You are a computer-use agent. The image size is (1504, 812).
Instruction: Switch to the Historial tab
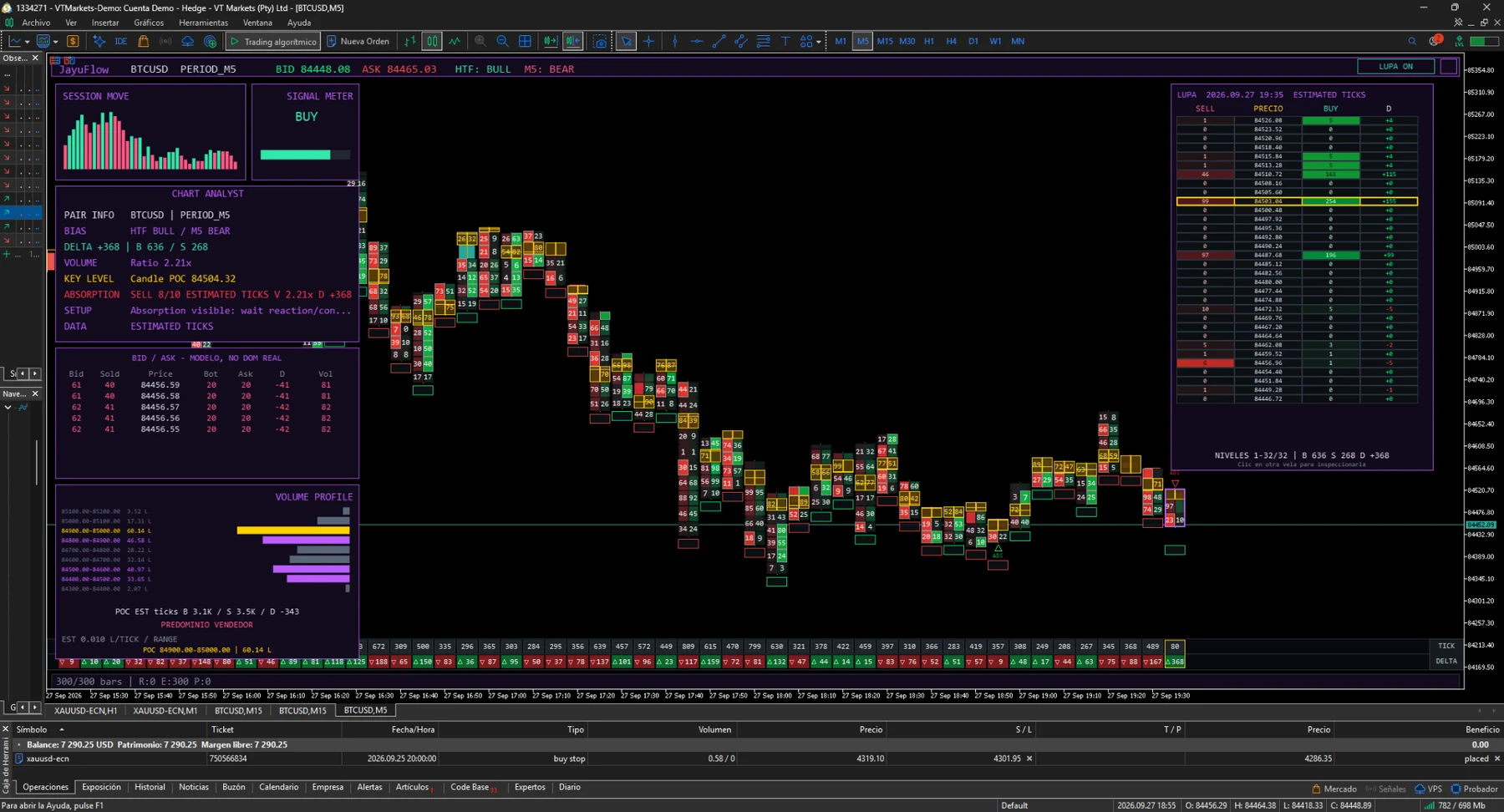click(150, 787)
